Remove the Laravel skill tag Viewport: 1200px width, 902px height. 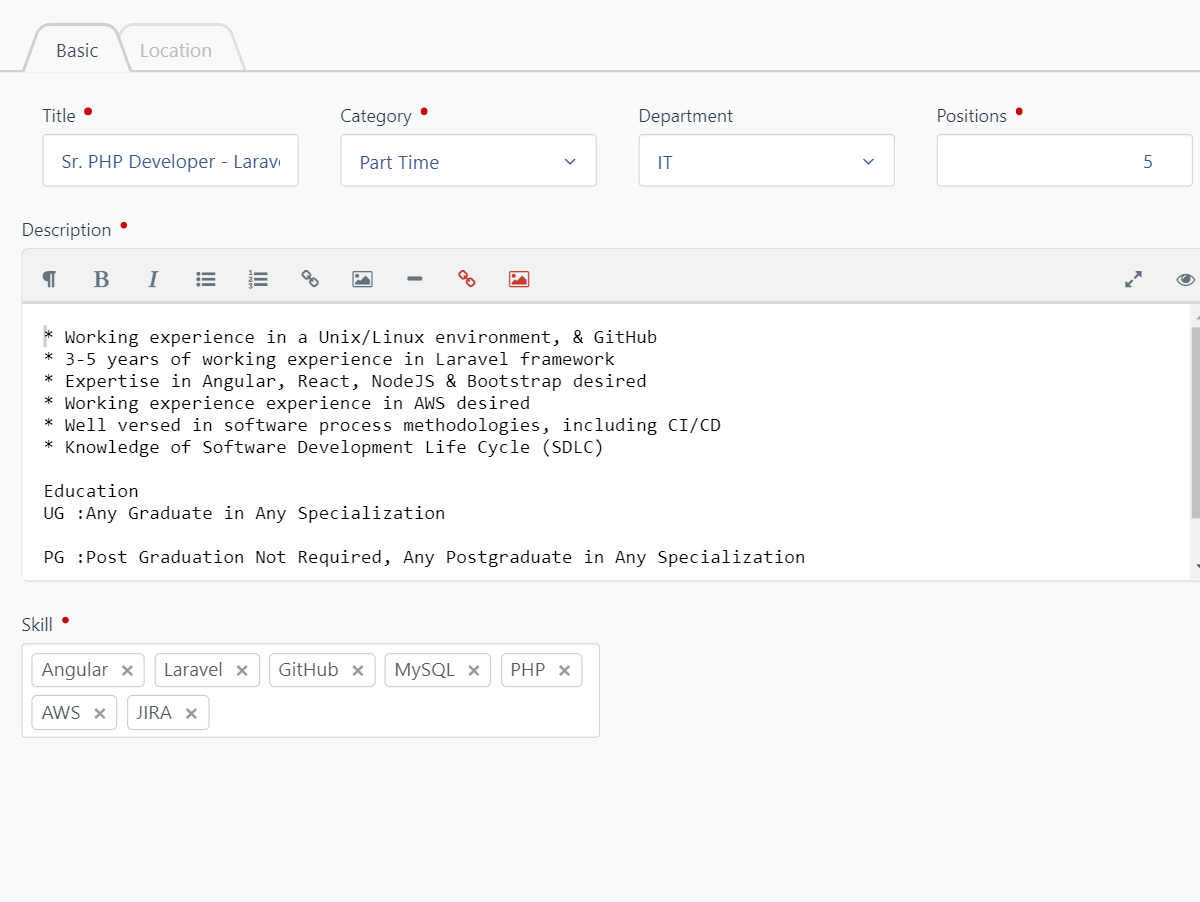pos(242,671)
